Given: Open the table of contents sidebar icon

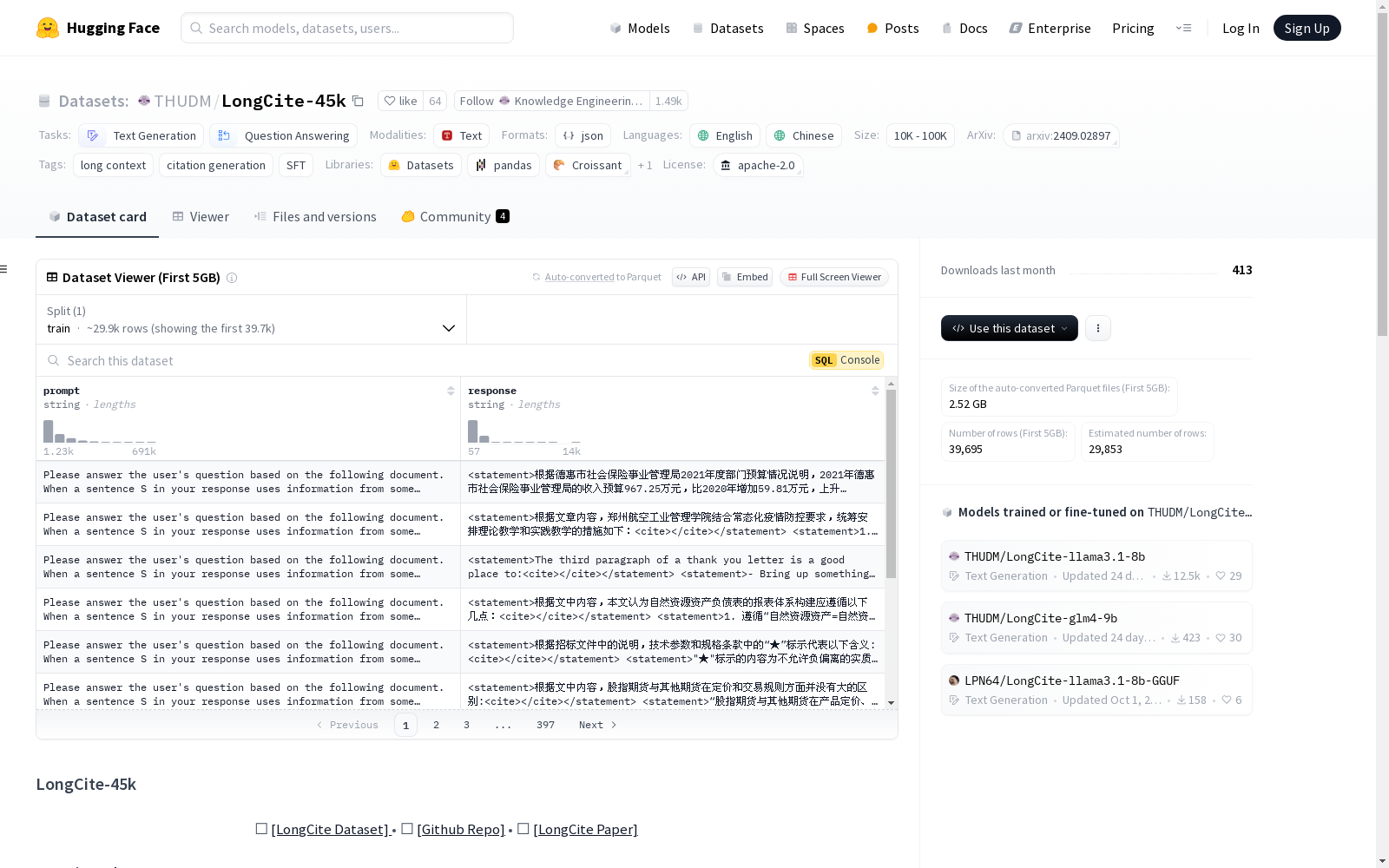Looking at the screenshot, I should click(x=3, y=269).
